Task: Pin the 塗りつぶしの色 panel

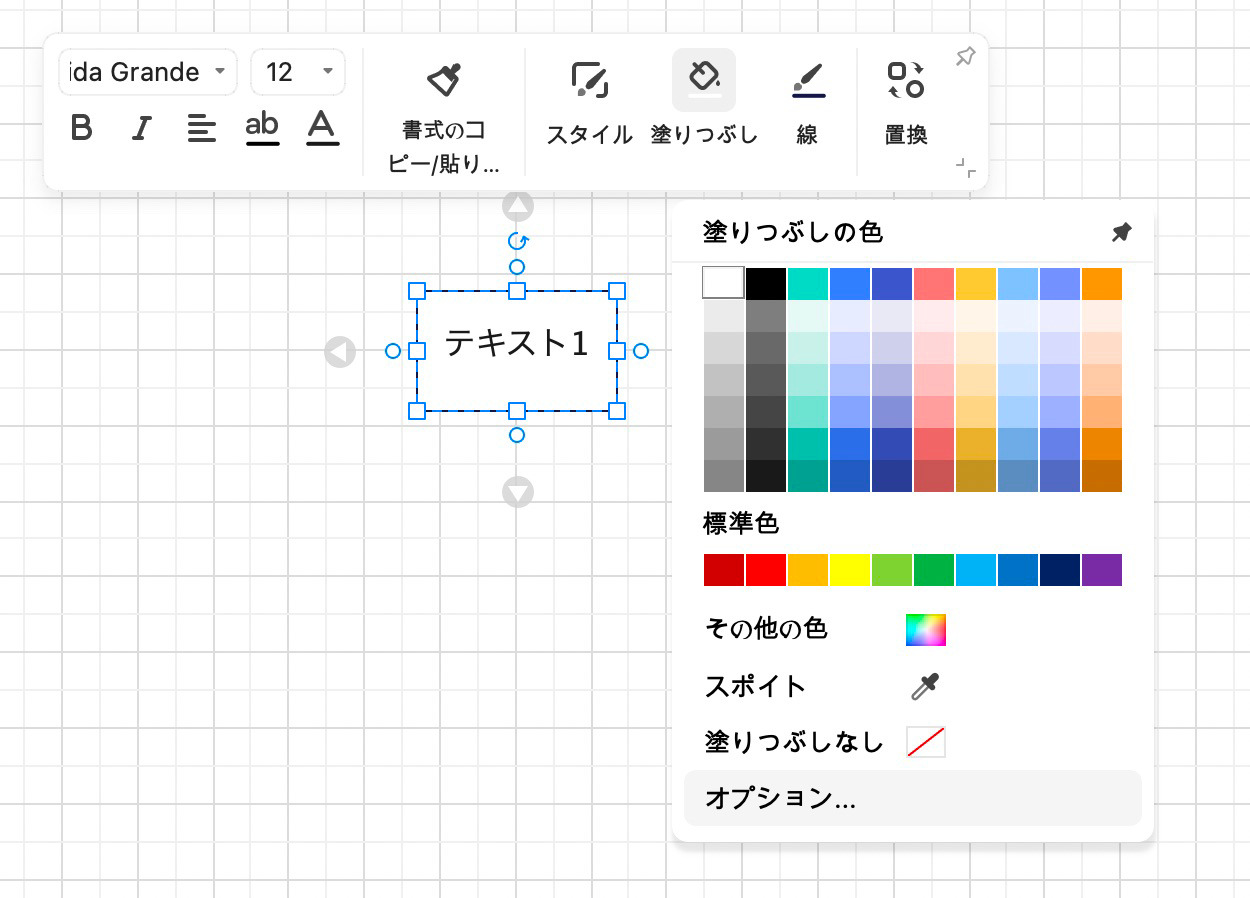Action: click(x=1120, y=232)
